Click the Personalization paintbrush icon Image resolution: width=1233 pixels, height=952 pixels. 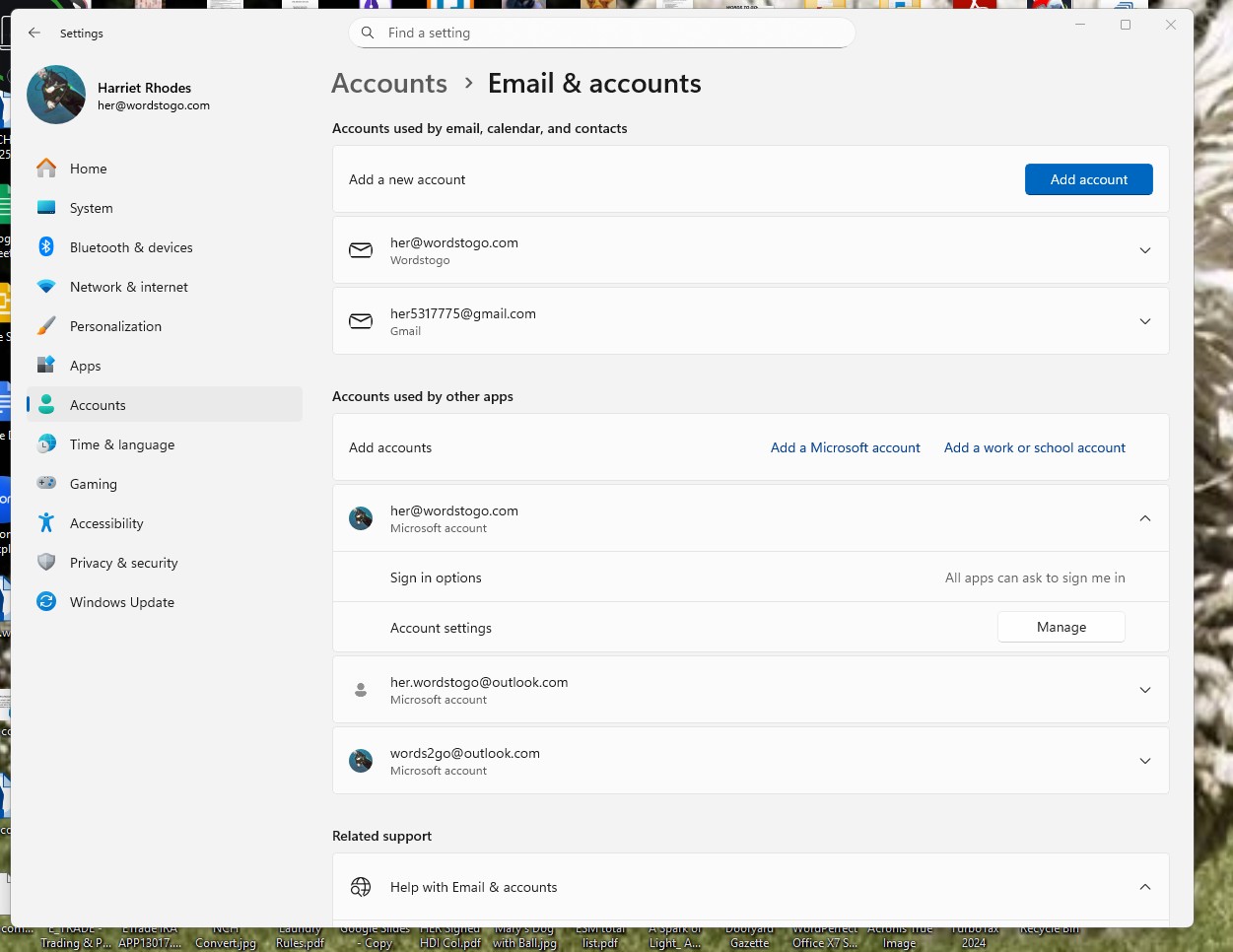point(46,326)
